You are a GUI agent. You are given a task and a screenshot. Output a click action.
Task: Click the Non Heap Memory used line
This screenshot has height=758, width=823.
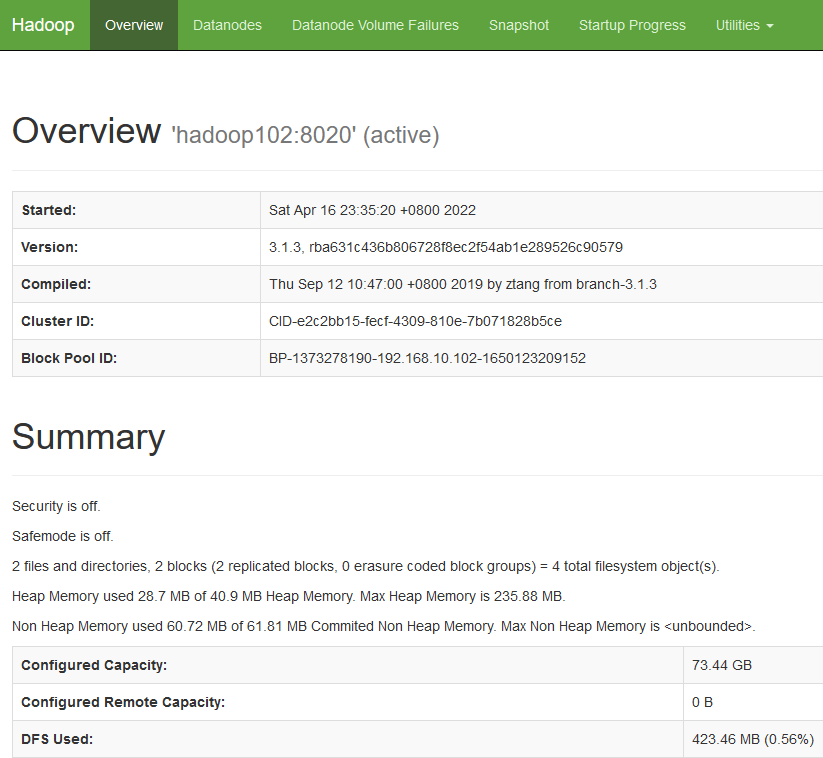point(384,626)
